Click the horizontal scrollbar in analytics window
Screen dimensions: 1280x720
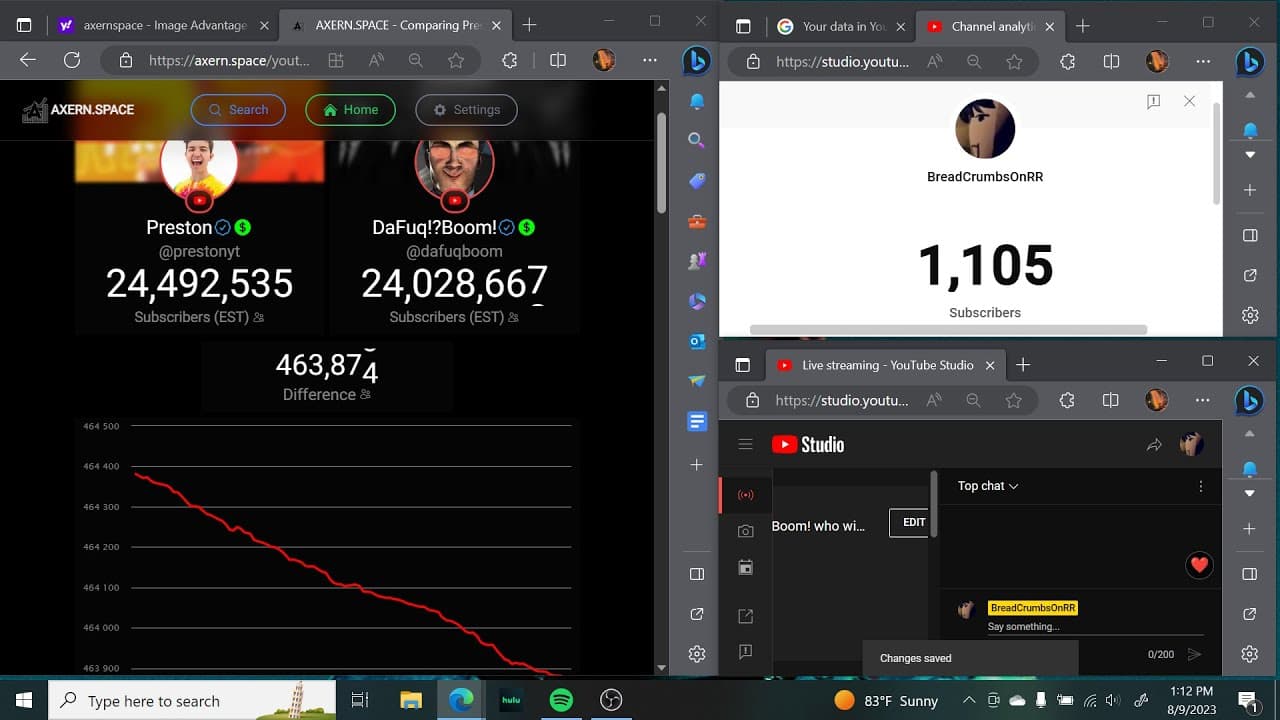948,329
